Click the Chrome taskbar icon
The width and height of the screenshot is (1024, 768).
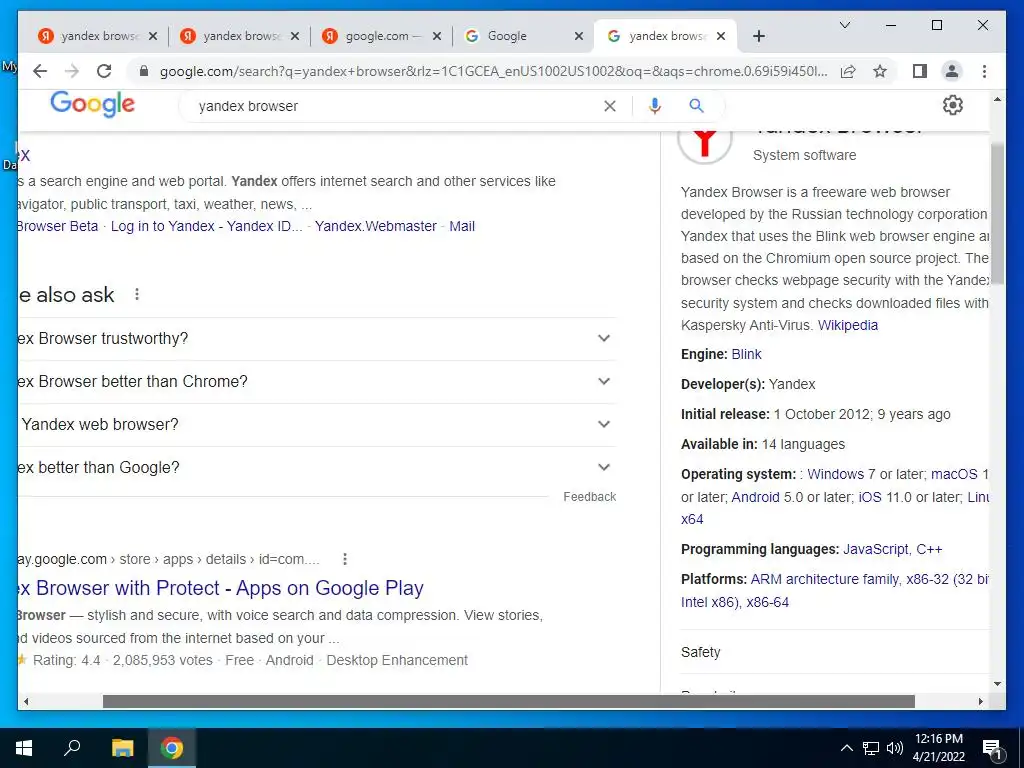pos(172,748)
